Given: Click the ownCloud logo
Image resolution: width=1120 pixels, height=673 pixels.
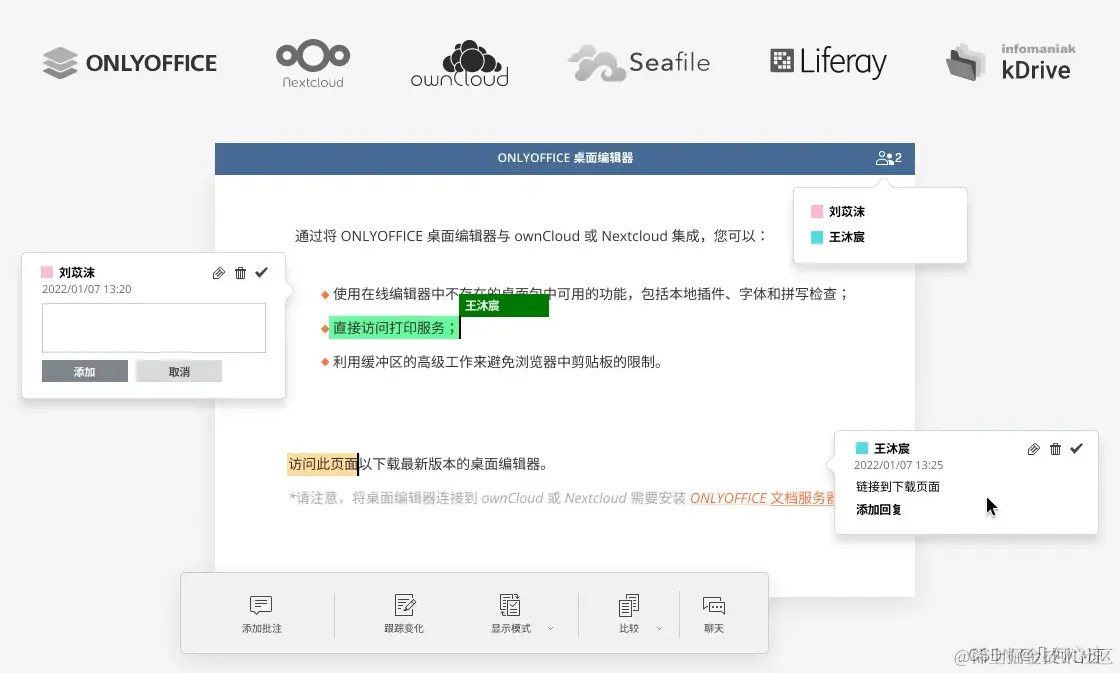Looking at the screenshot, I should 460,64.
